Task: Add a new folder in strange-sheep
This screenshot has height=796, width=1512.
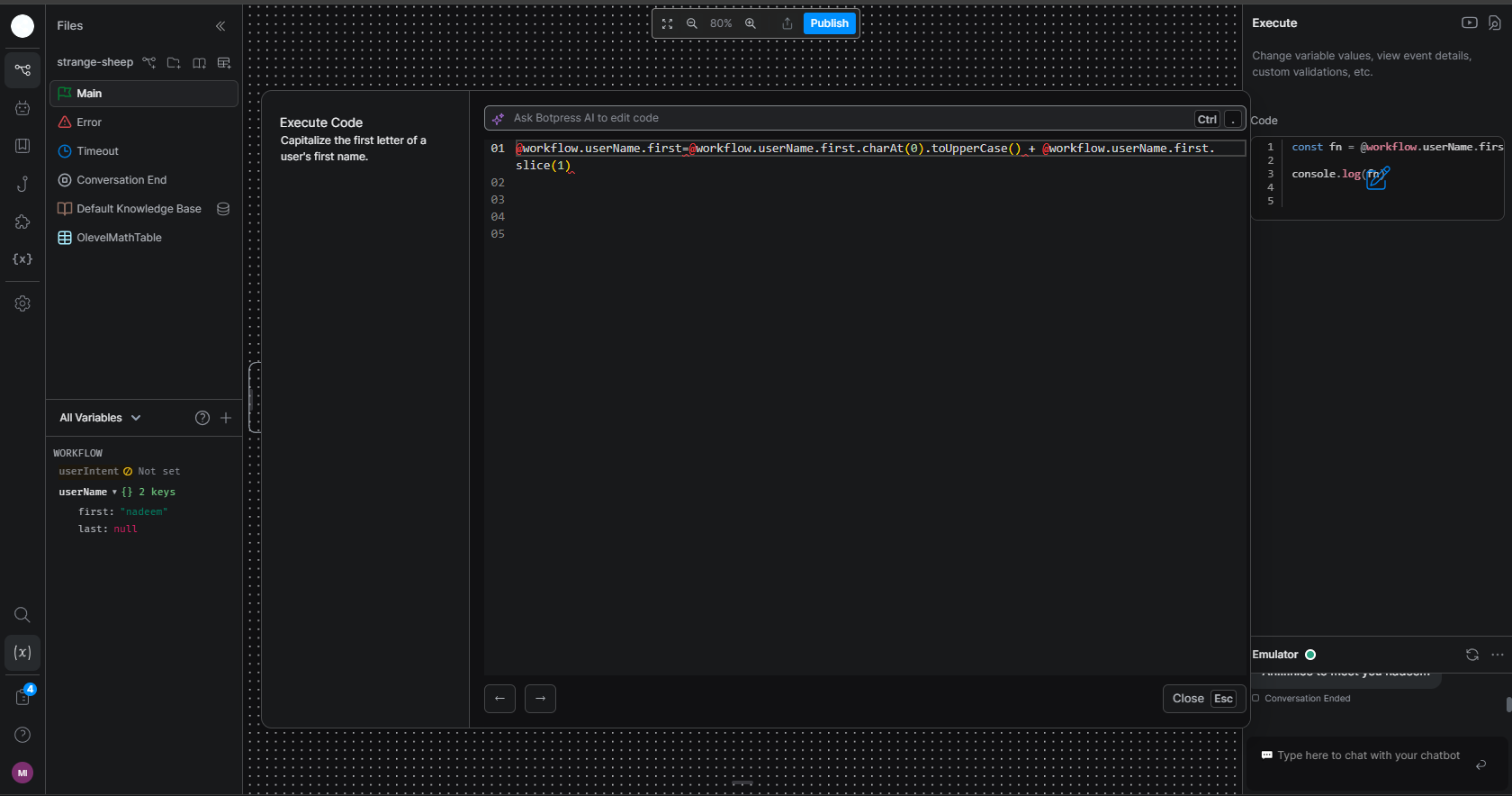Action: 174,62
